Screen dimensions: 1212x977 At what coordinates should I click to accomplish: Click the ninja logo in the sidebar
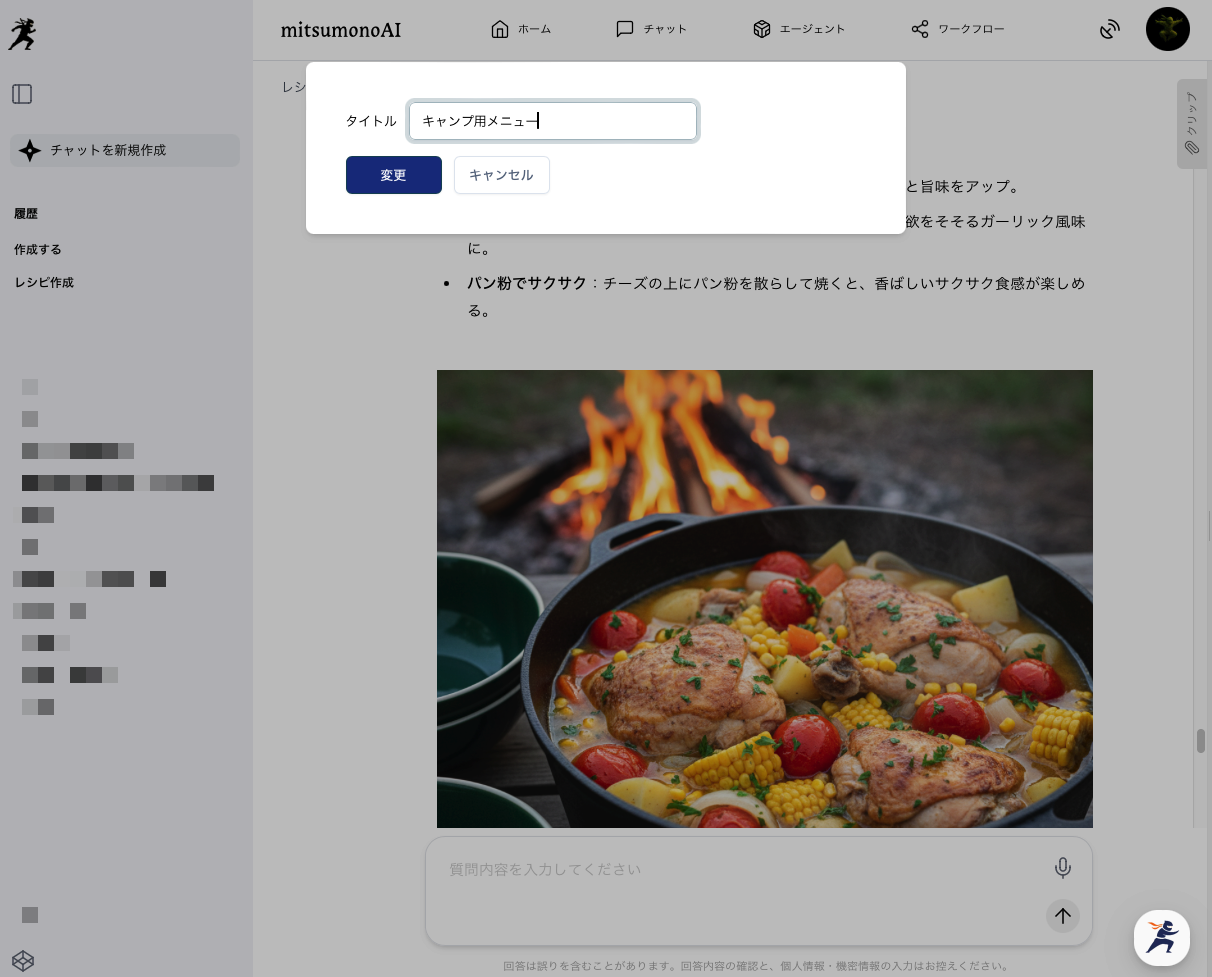(x=22, y=35)
